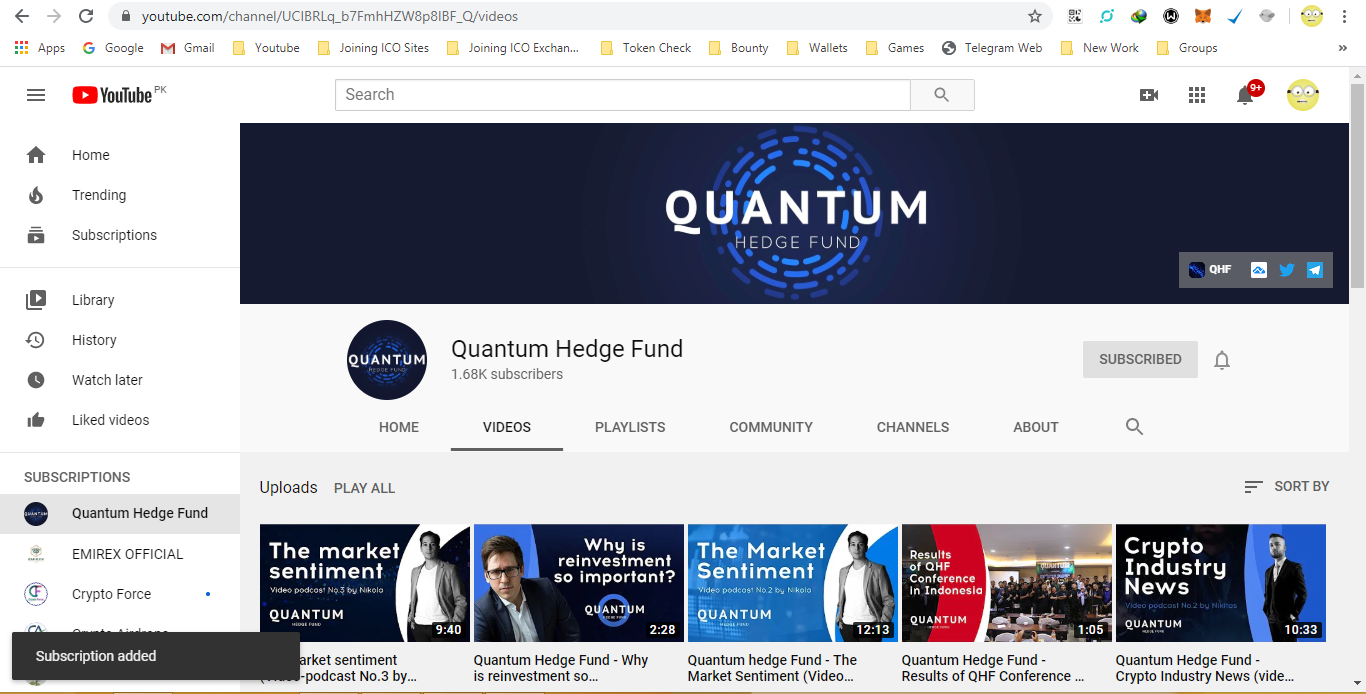The width and height of the screenshot is (1366, 694).
Task: Click the Quantum Hedge Fund channel avatar
Action: pos(387,360)
